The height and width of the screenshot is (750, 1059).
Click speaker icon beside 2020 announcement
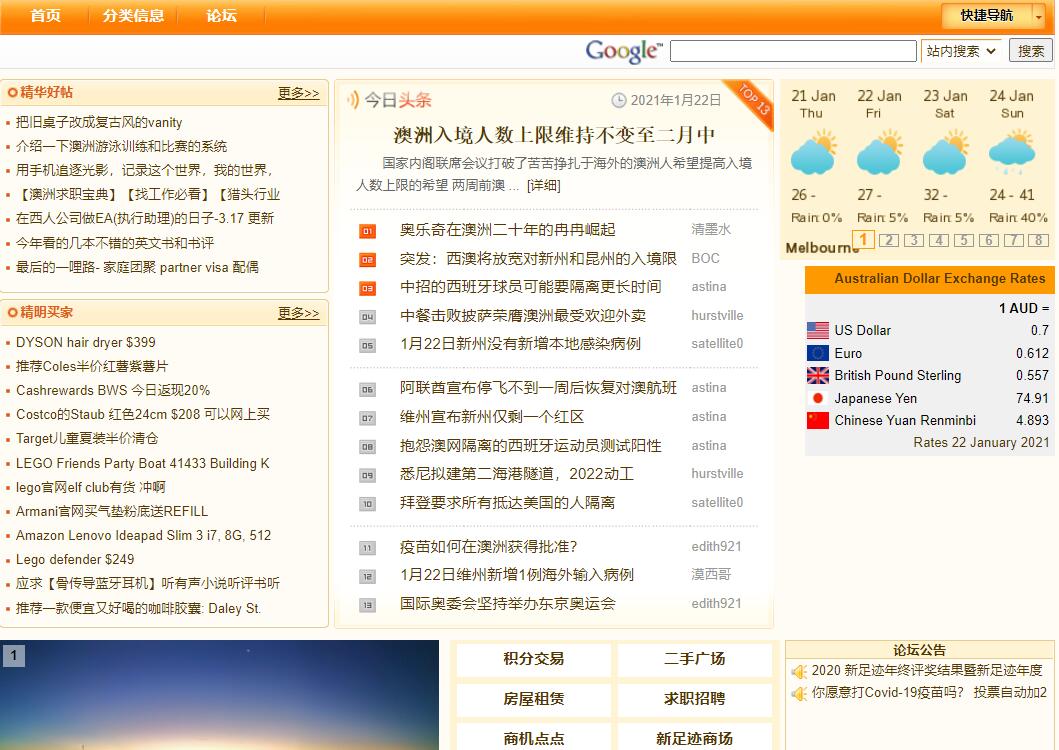tap(799, 671)
